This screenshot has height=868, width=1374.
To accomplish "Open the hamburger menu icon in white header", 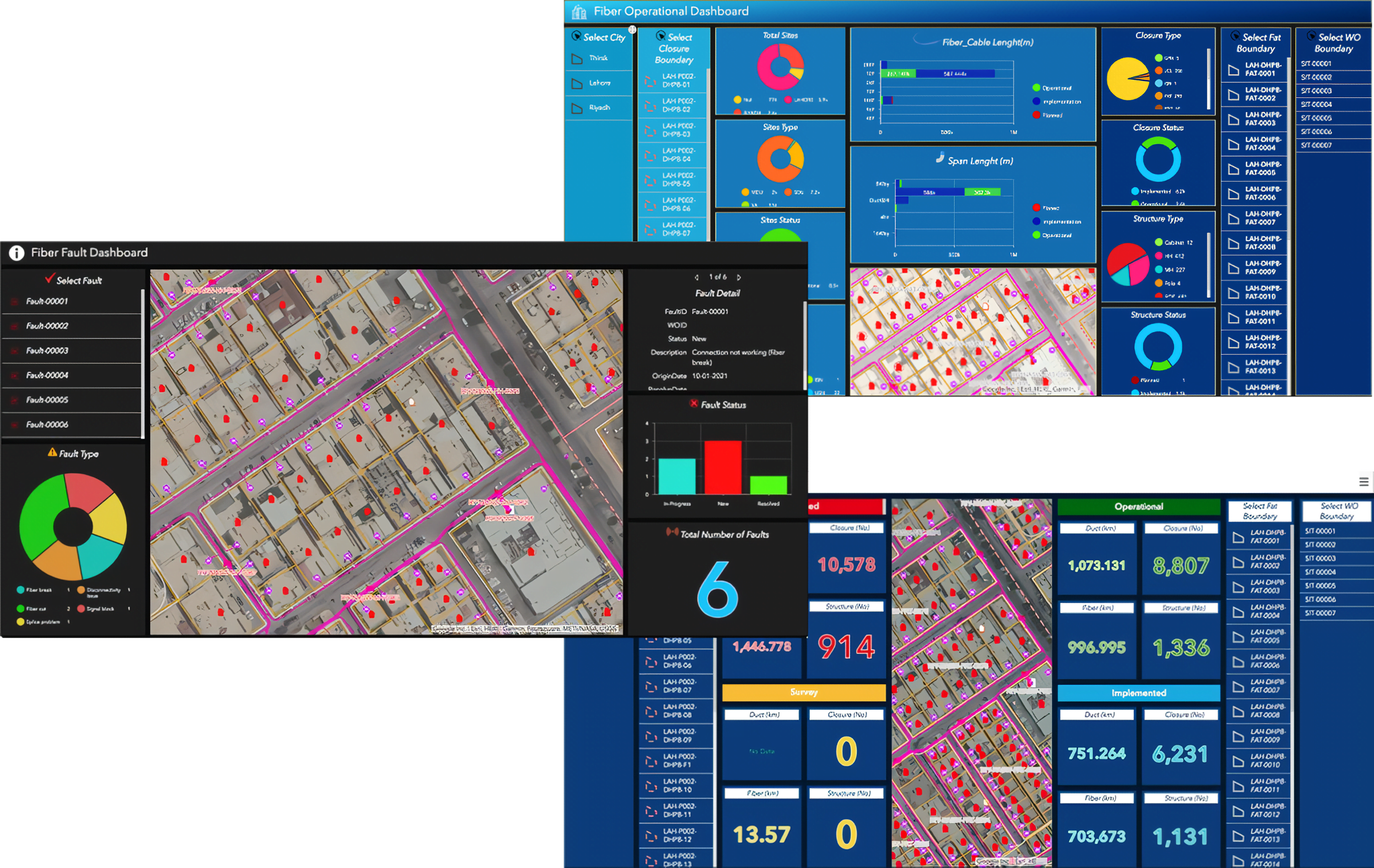I will [1363, 482].
